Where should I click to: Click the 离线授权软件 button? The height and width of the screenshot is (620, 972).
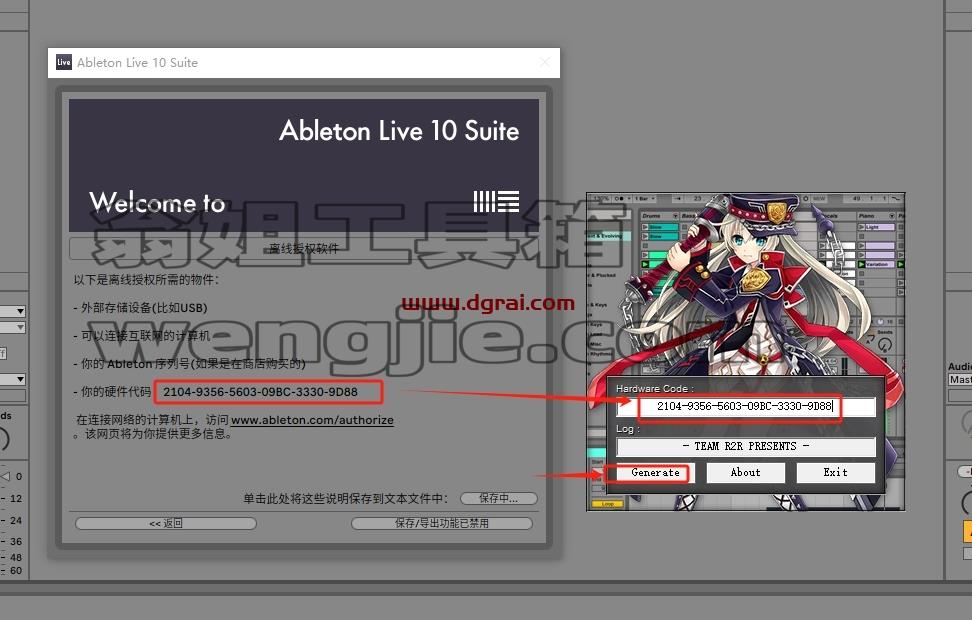point(304,249)
